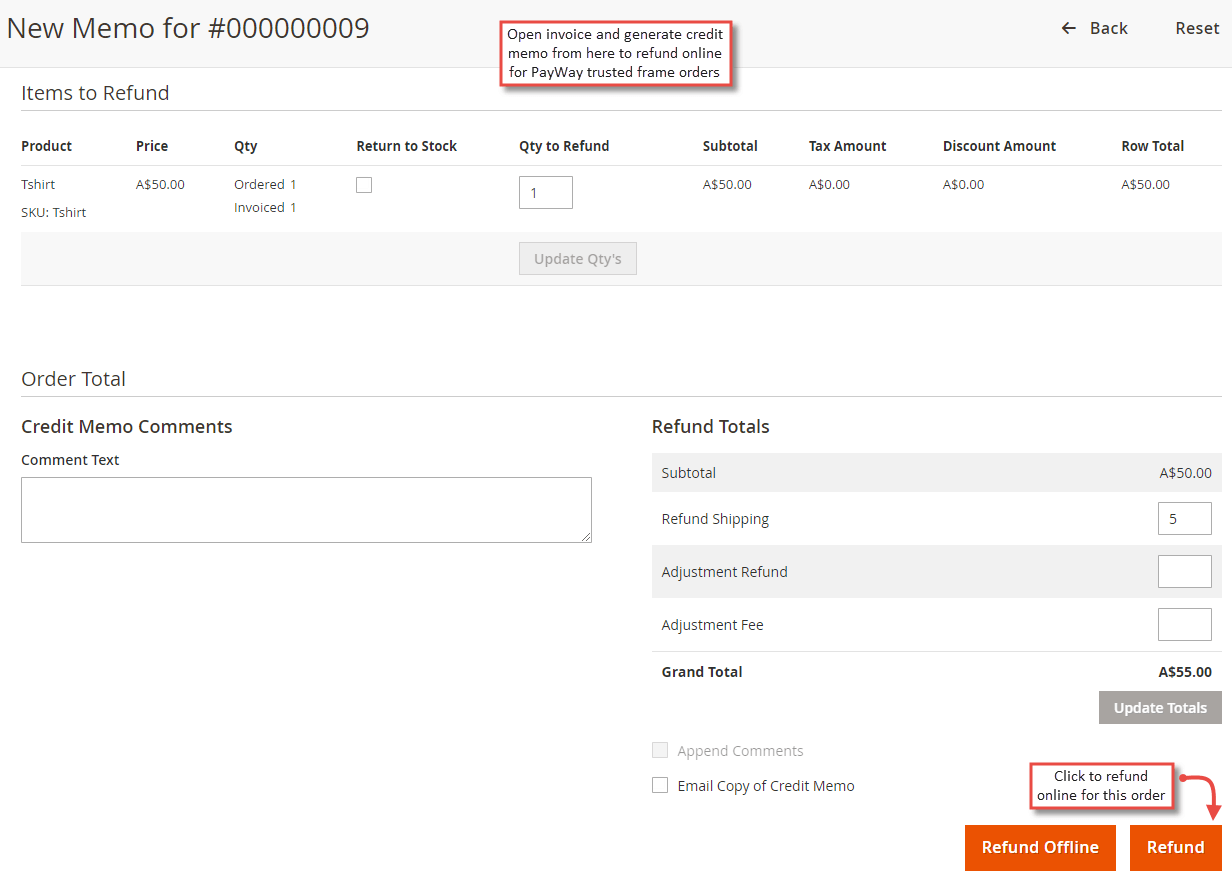Click the Tax Amount column header
The height and width of the screenshot is (882, 1232).
click(848, 146)
